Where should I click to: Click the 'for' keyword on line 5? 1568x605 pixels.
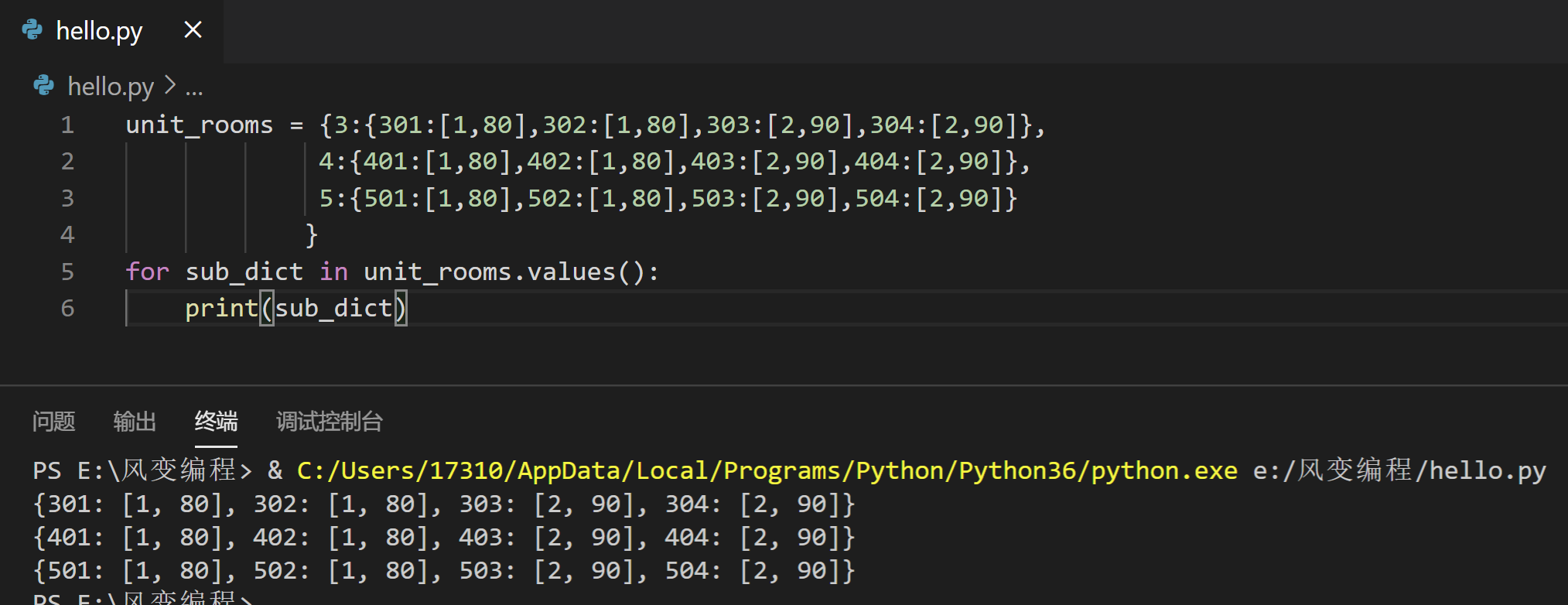147,272
